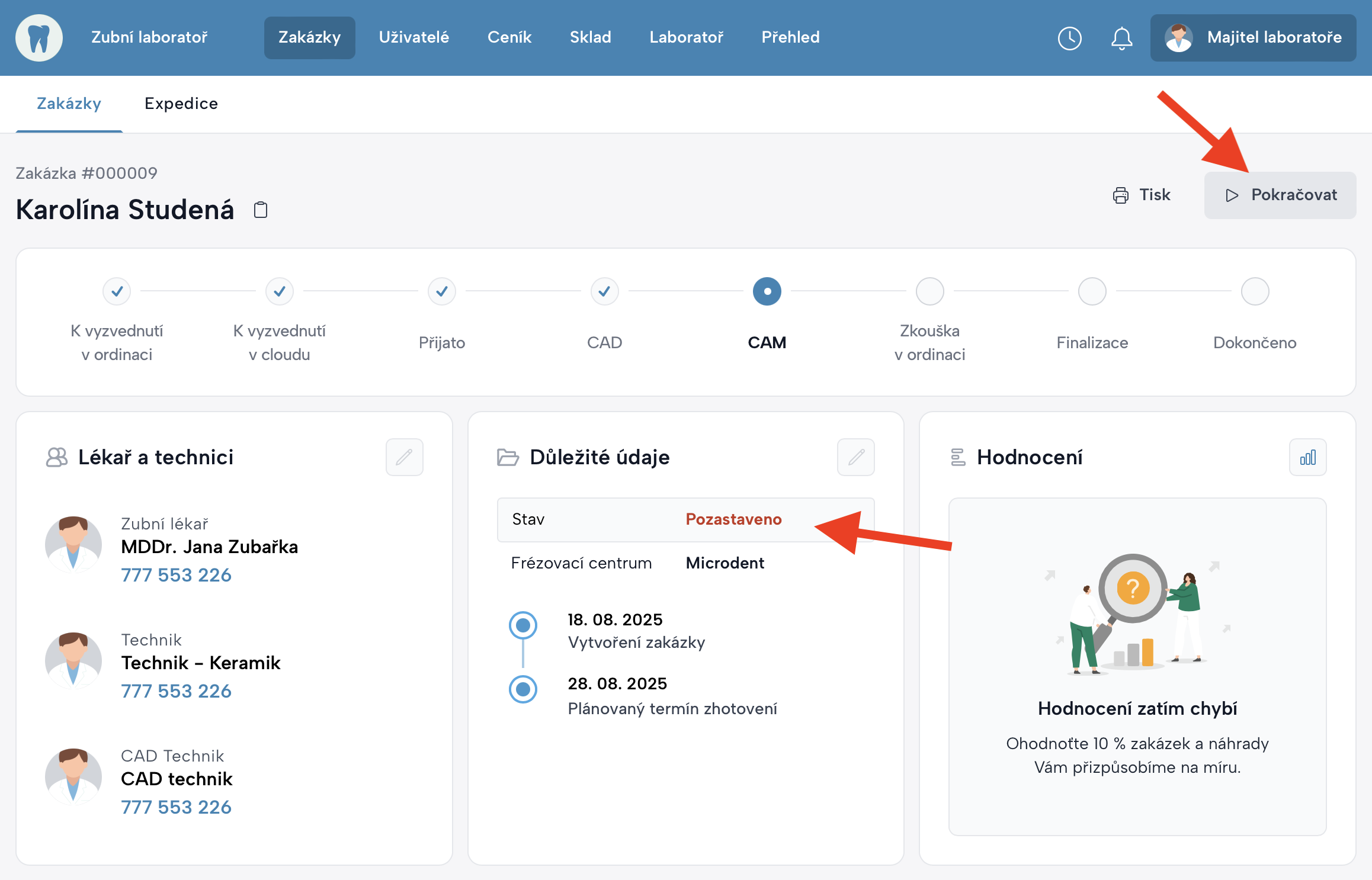Open the Ceník menu item
This screenshot has width=1372, height=880.
click(x=509, y=37)
